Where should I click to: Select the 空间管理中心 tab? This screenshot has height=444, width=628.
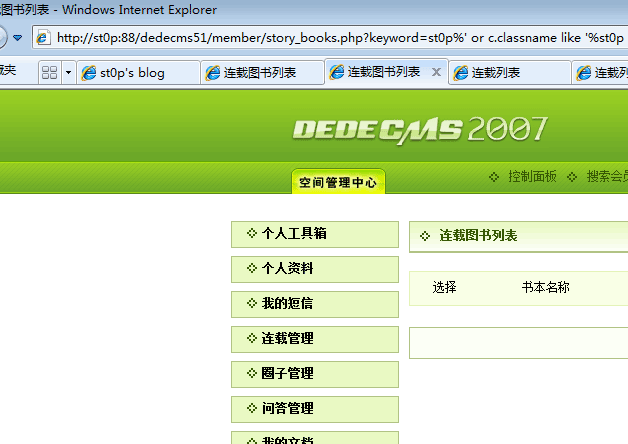[x=338, y=183]
